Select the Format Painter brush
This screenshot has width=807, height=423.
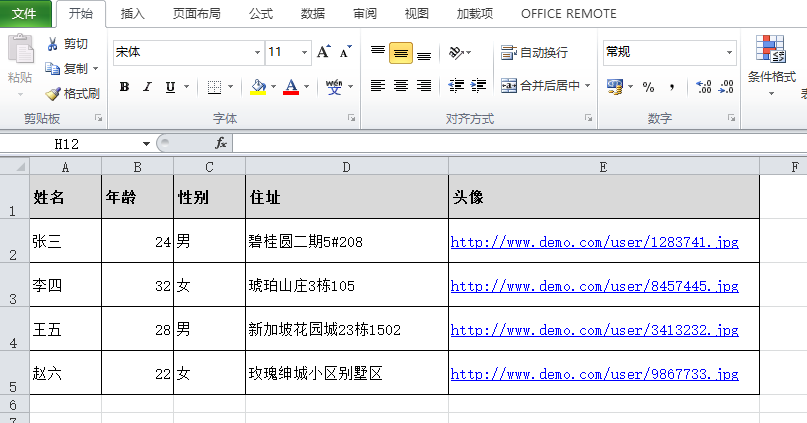coord(73,94)
